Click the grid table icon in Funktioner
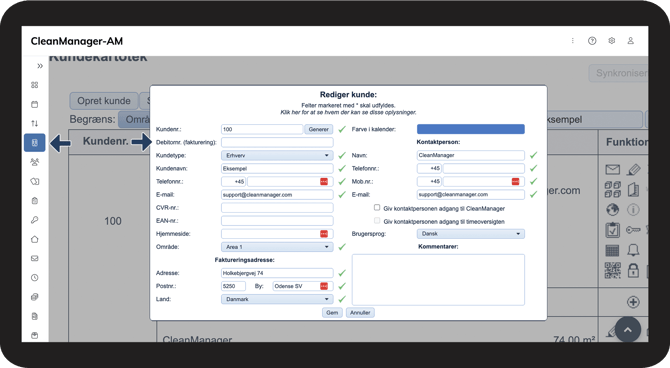Image resolution: width=670 pixels, height=368 pixels. [612, 250]
